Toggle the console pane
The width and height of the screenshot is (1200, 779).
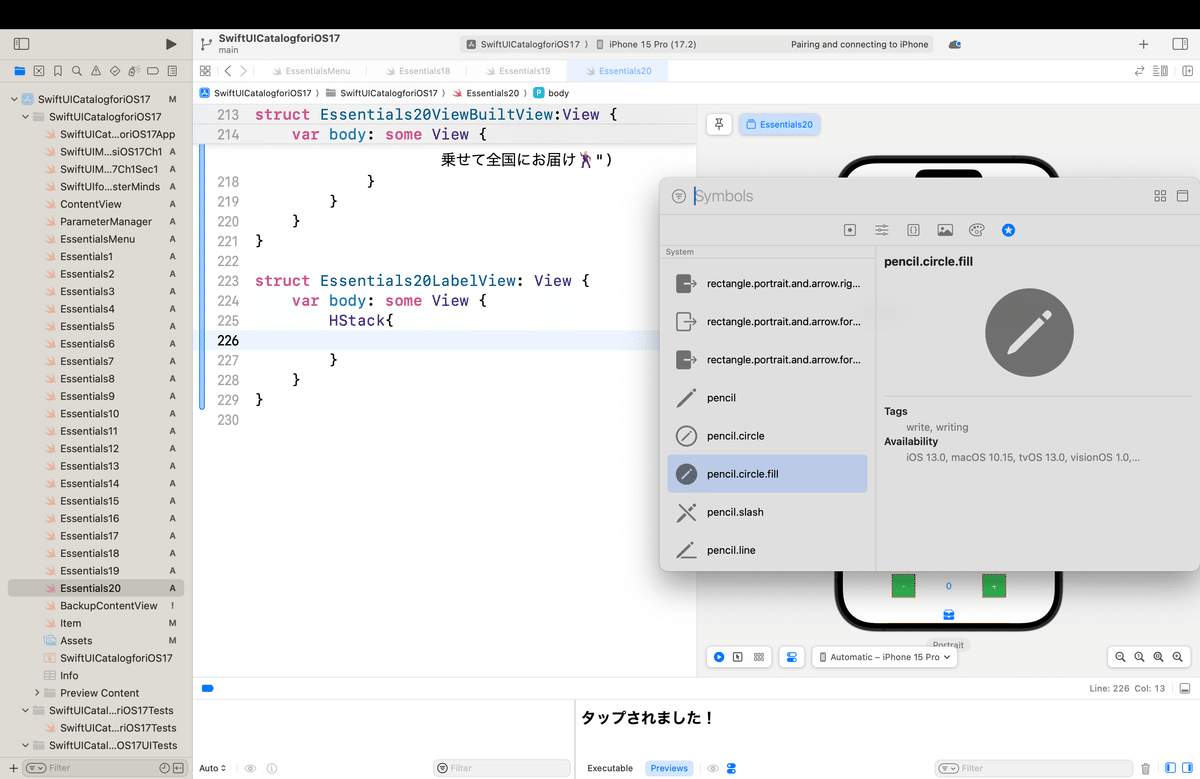tap(1186, 768)
